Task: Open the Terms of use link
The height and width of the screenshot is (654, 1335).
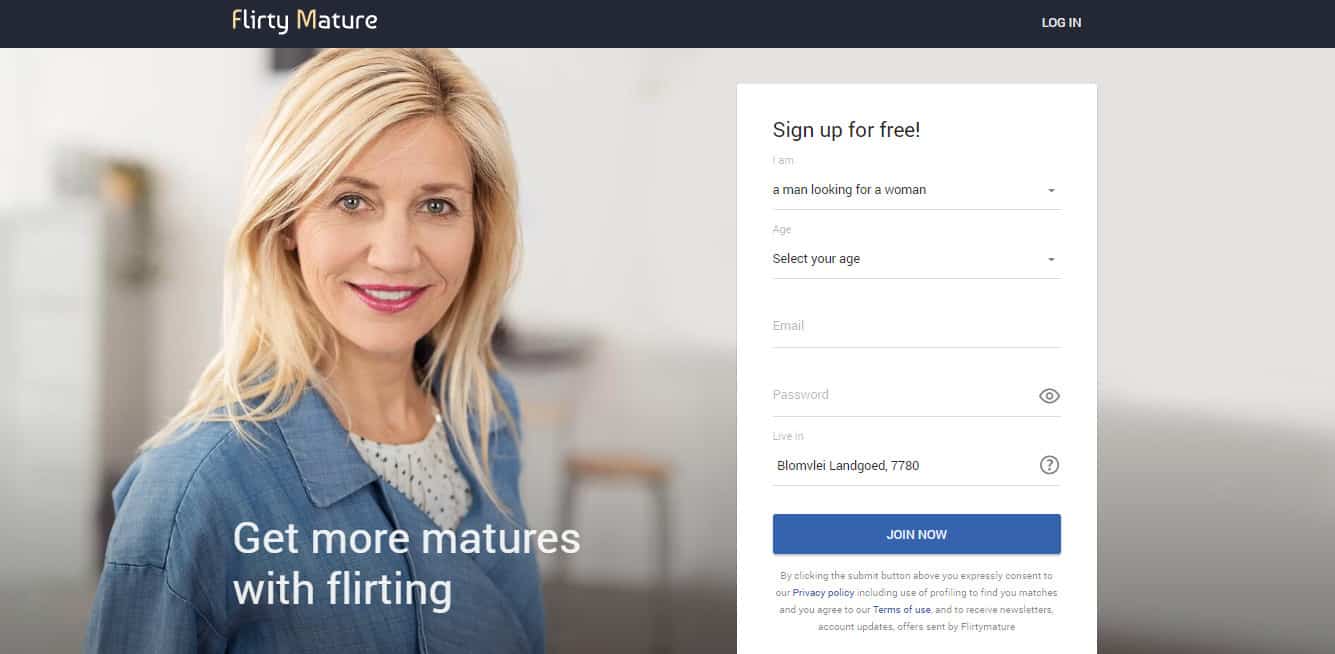Action: pyautogui.click(x=901, y=609)
